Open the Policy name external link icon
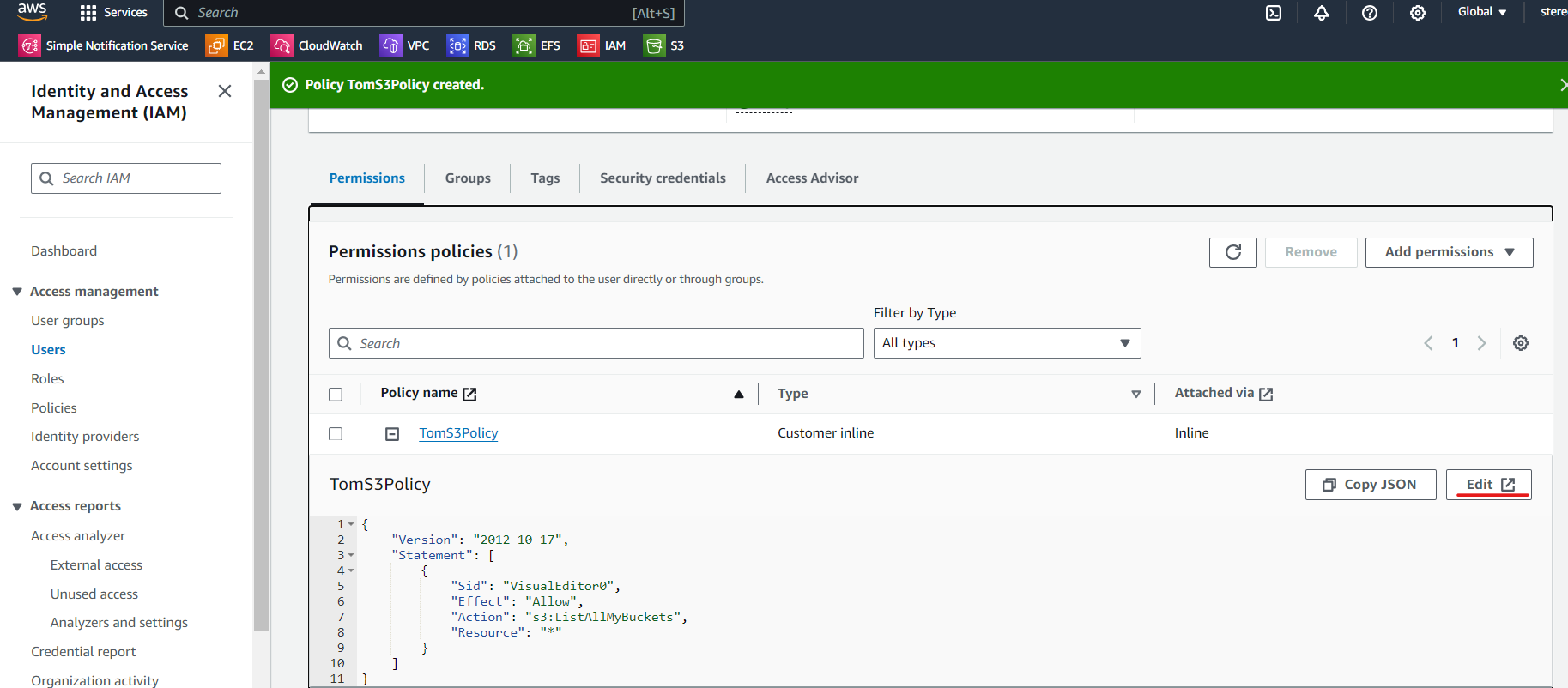This screenshot has width=1568, height=688. 469,394
